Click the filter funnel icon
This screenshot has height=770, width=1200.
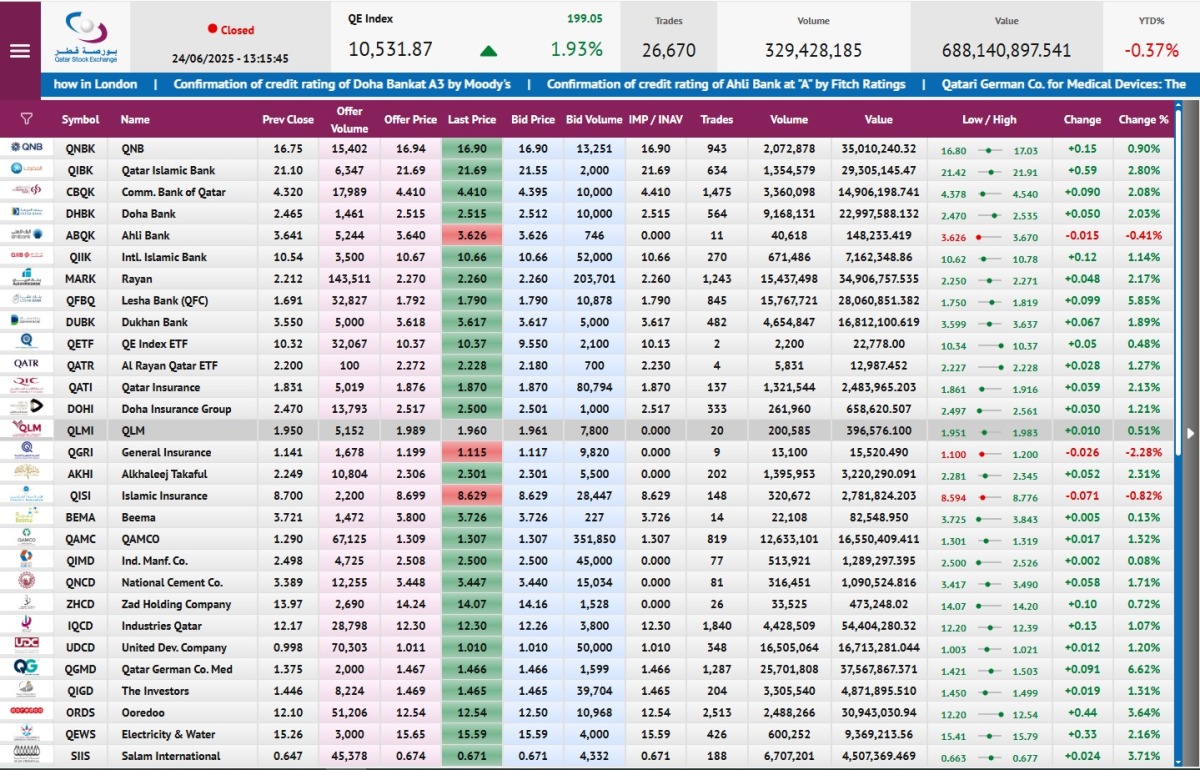(26, 119)
